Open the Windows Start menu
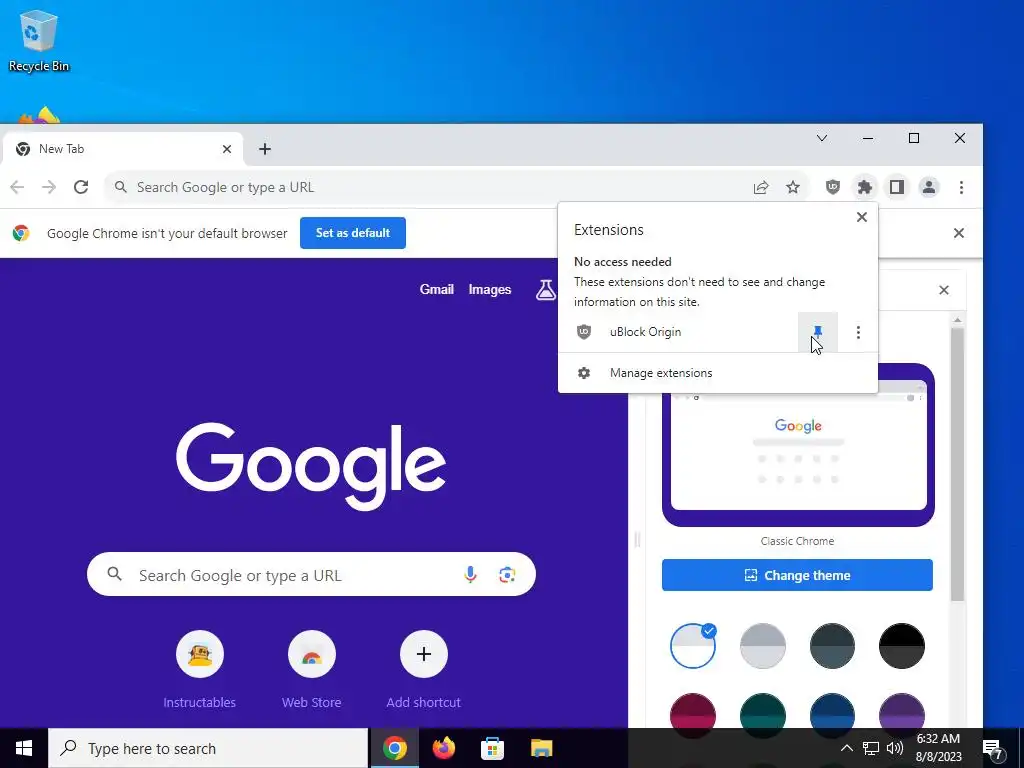 24,748
